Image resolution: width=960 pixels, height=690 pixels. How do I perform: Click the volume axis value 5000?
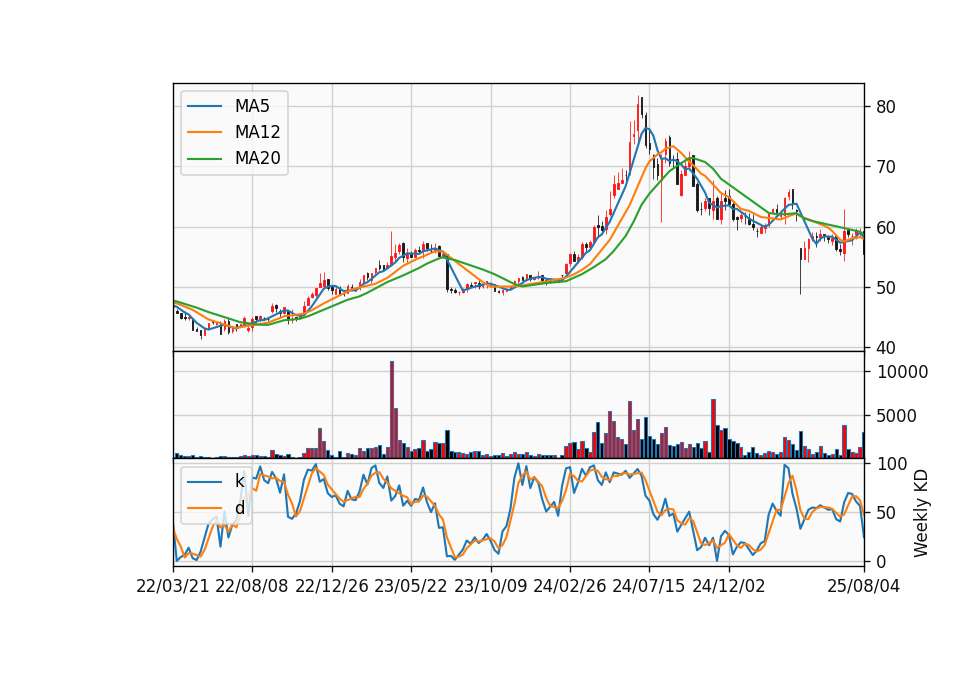tap(897, 416)
